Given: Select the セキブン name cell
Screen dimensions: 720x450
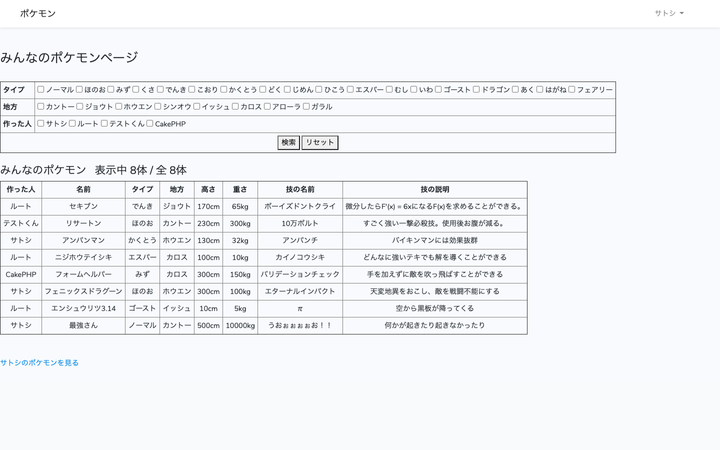Looking at the screenshot, I should (x=84, y=206).
